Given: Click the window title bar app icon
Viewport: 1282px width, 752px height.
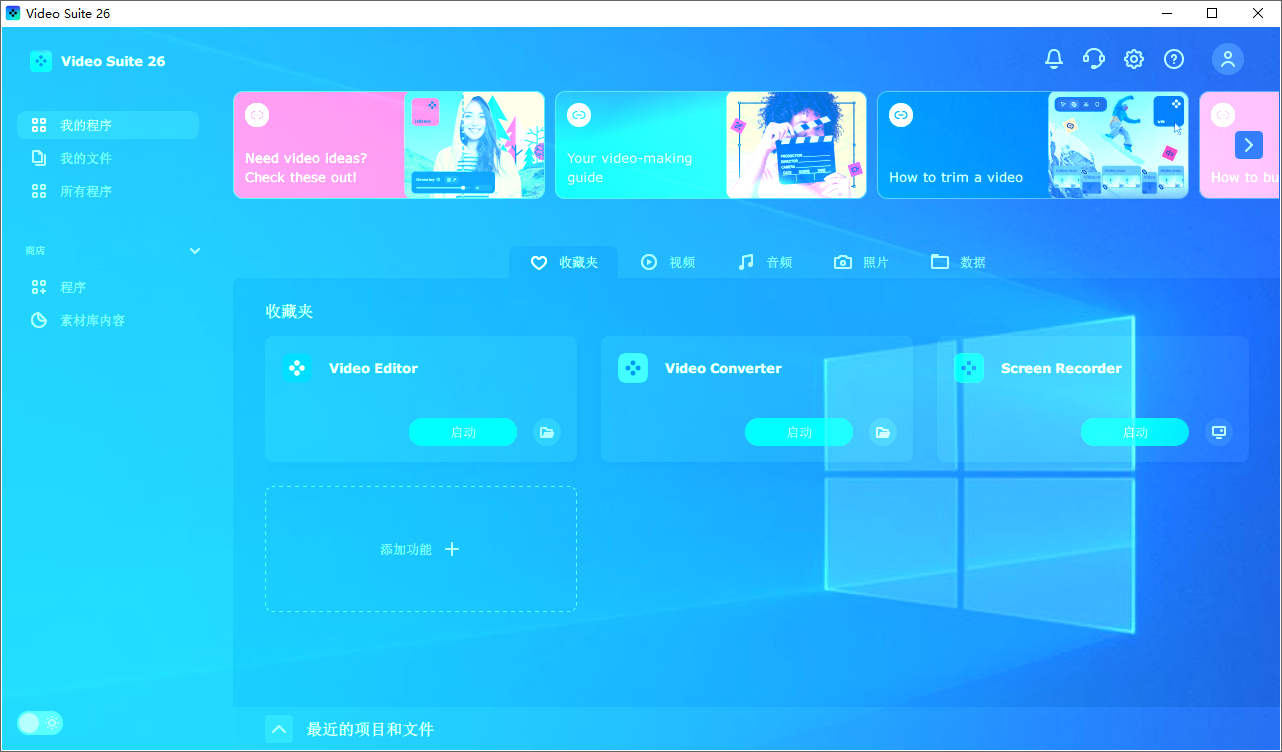Looking at the screenshot, I should coord(13,13).
